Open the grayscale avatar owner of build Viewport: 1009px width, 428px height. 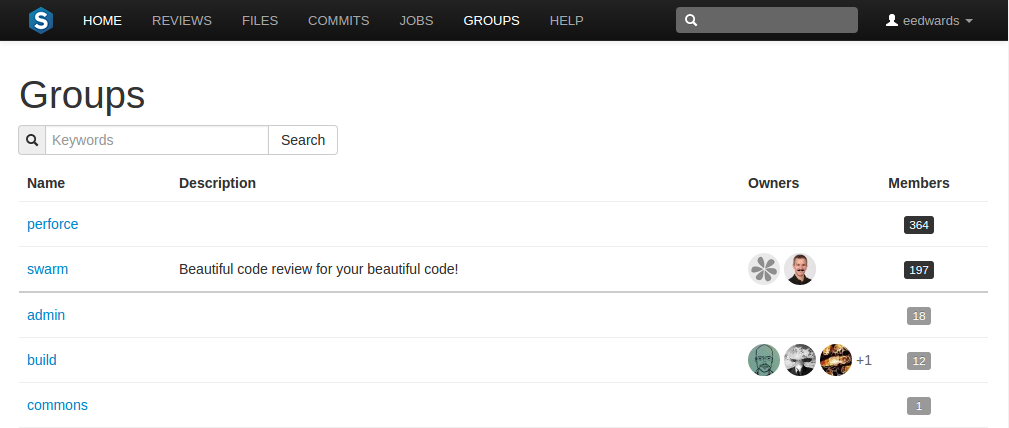800,360
